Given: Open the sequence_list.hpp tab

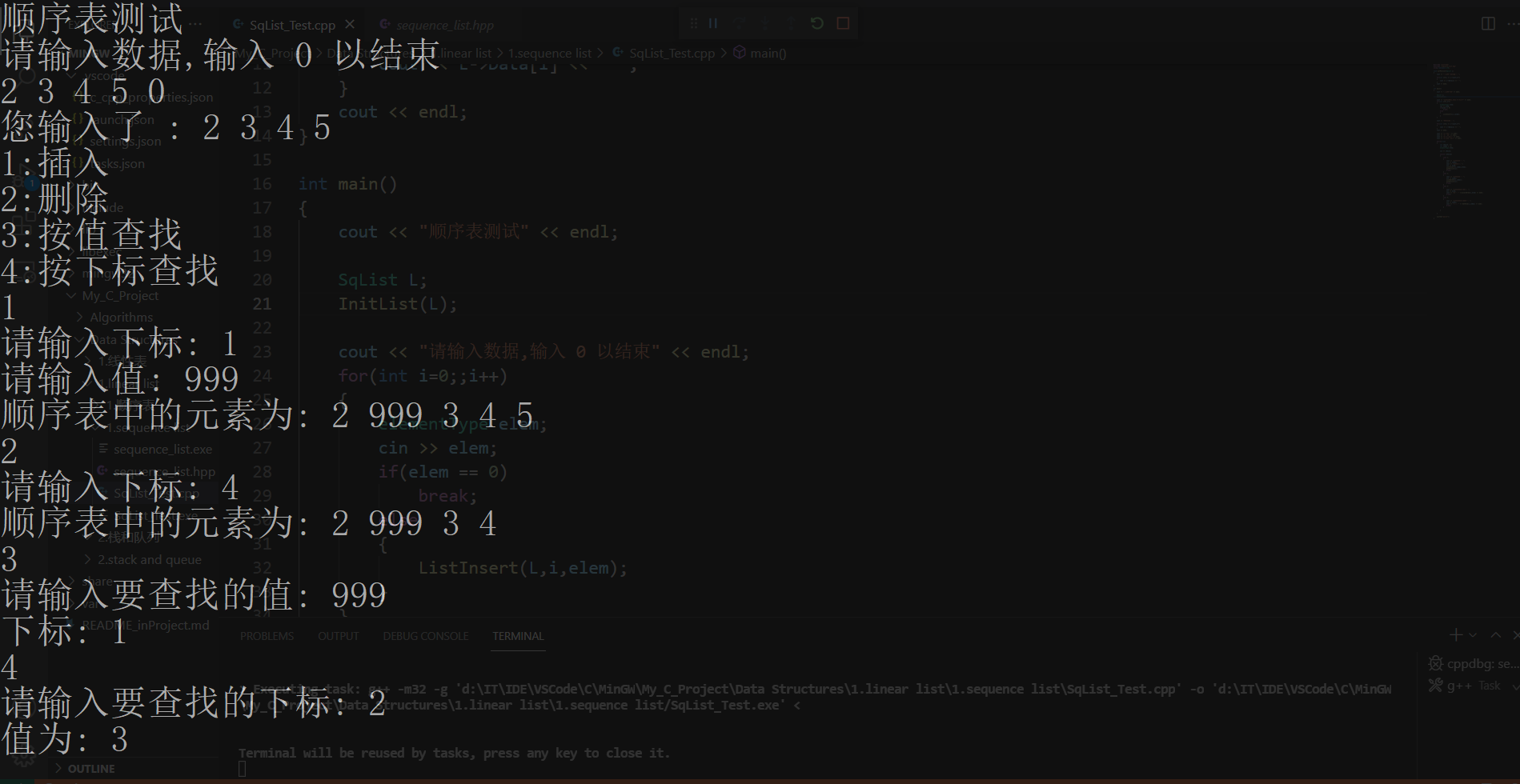Looking at the screenshot, I should [x=445, y=25].
